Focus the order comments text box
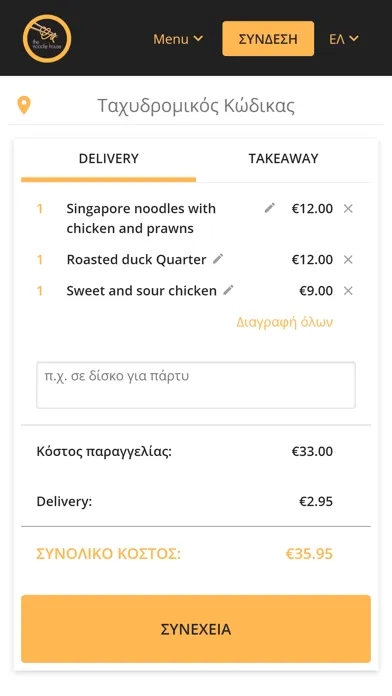 click(x=196, y=385)
